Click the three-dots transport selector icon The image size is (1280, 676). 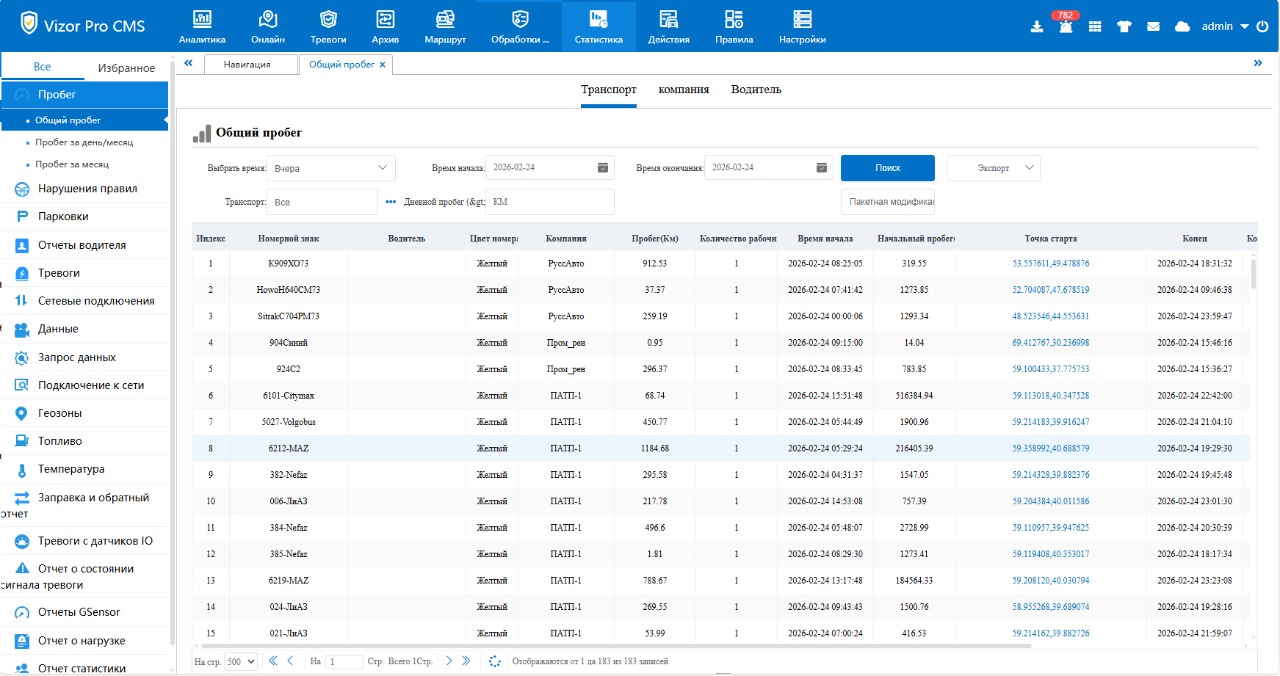tap(391, 202)
